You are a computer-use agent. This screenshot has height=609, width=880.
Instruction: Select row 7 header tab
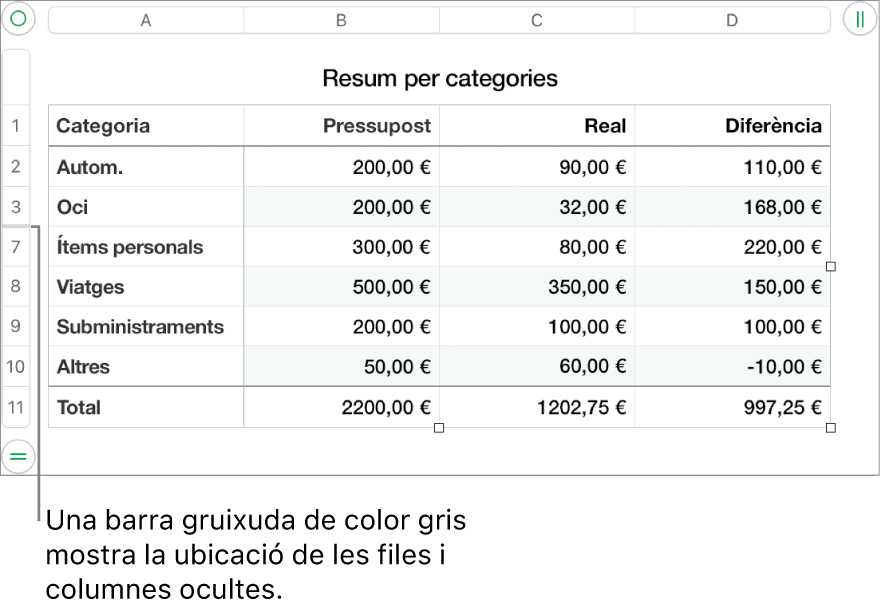[x=16, y=246]
